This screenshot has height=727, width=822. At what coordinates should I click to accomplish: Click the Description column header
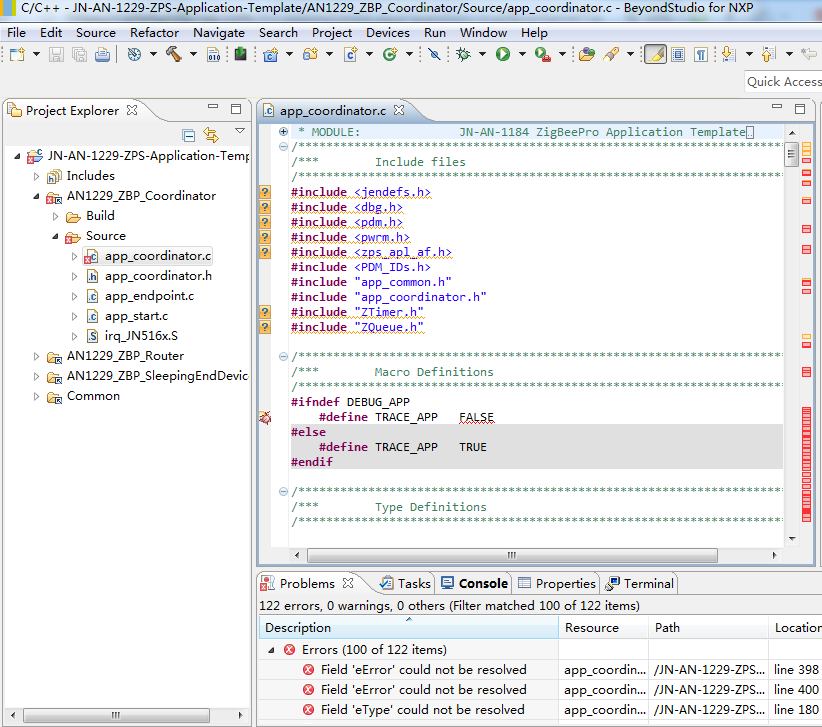point(298,628)
